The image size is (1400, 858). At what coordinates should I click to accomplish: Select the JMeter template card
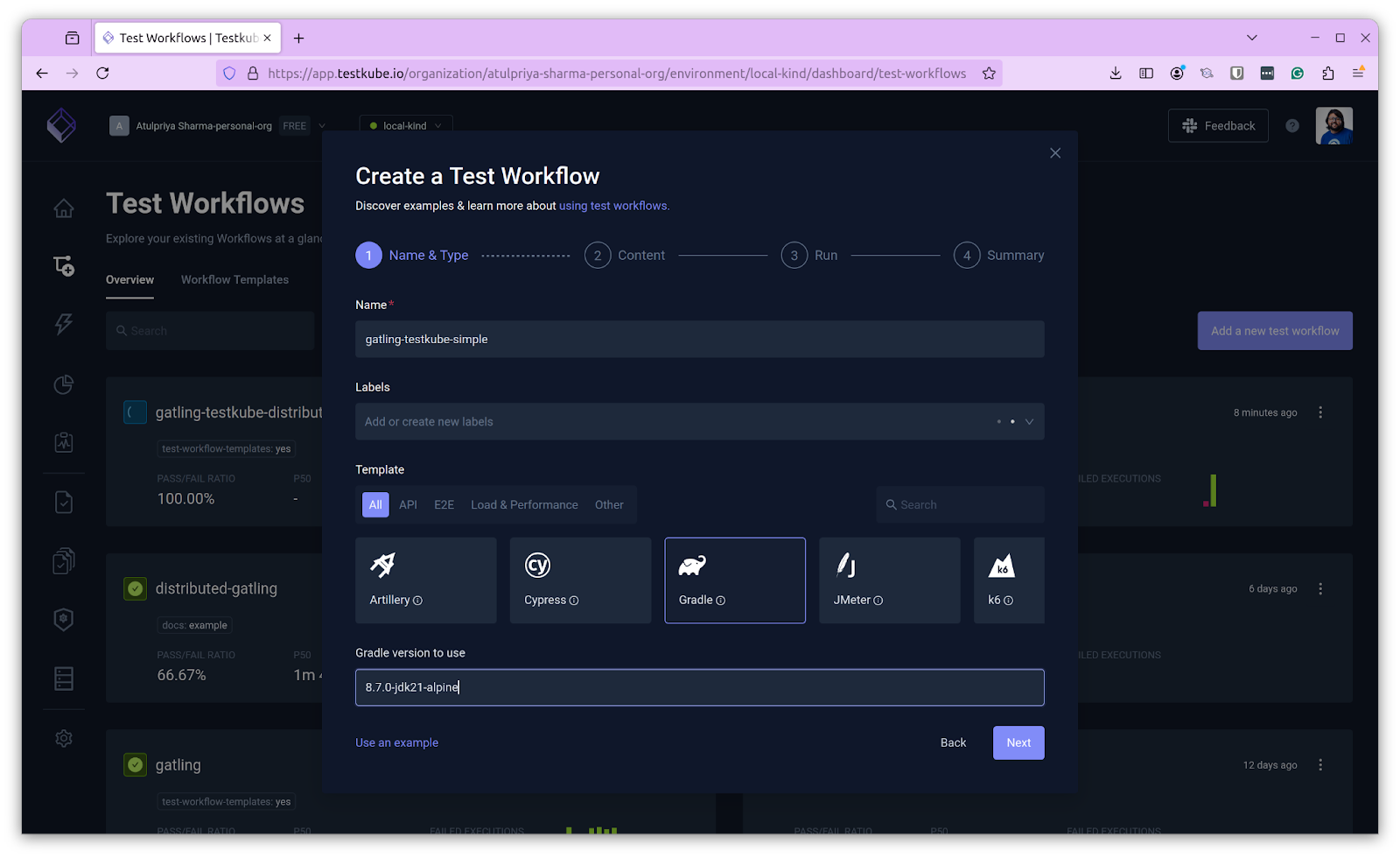[890, 580]
